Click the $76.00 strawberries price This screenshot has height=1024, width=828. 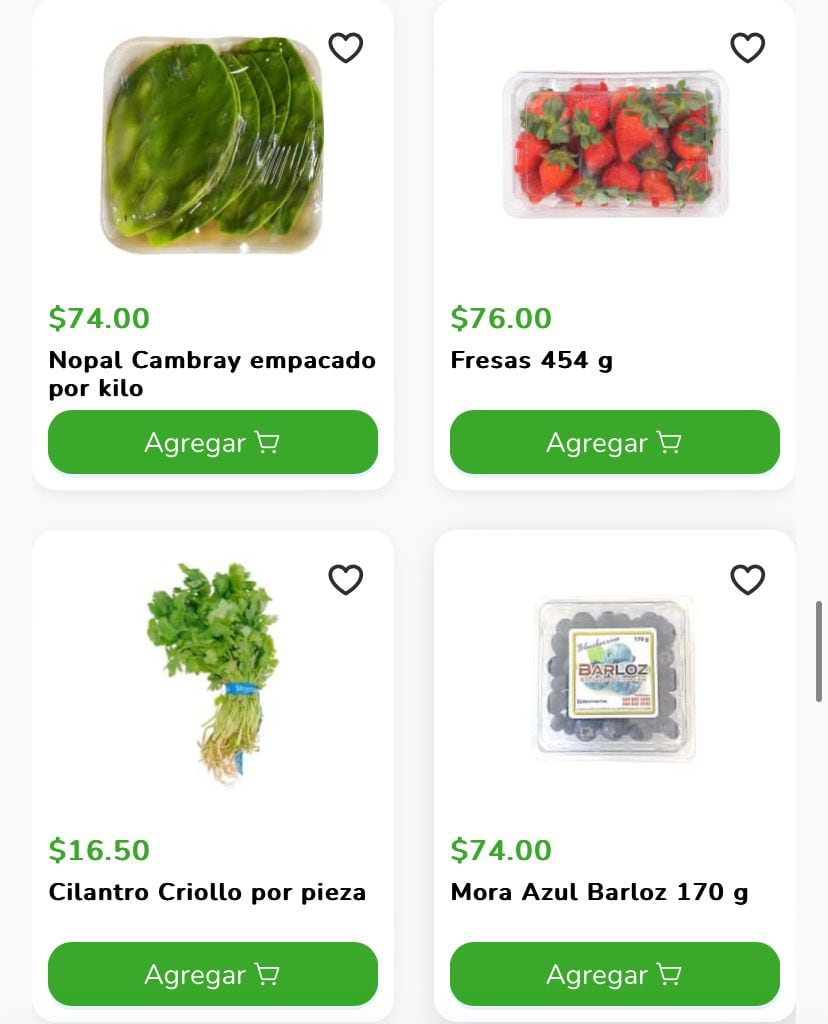[501, 318]
